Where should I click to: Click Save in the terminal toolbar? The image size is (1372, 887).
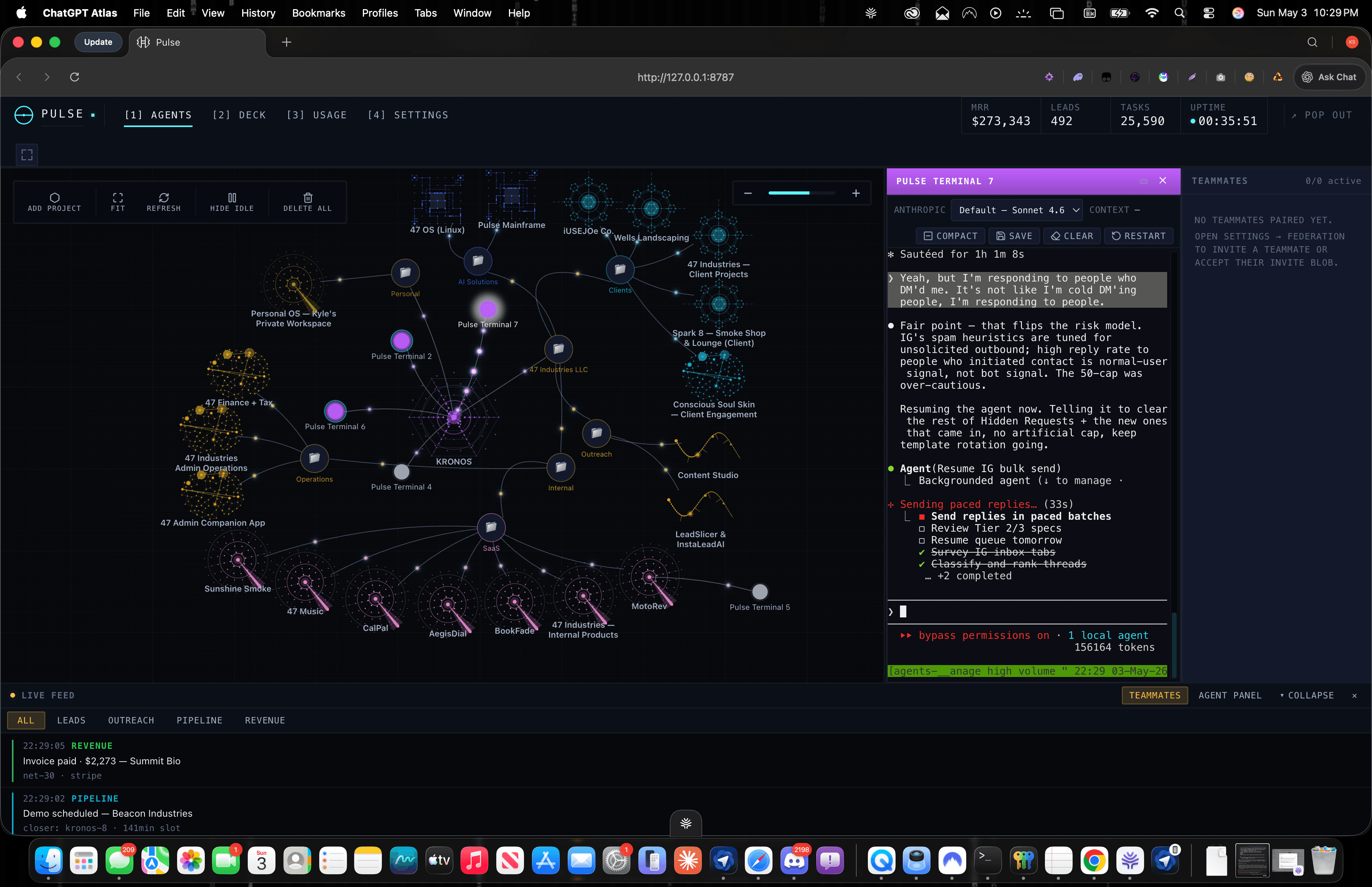[x=1014, y=236]
